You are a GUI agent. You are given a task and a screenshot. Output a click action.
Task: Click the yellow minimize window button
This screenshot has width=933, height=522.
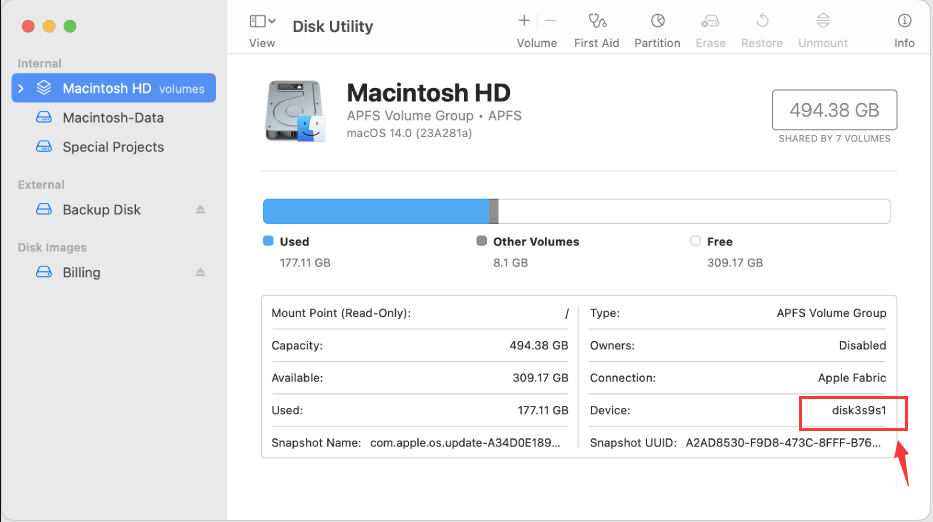click(49, 26)
